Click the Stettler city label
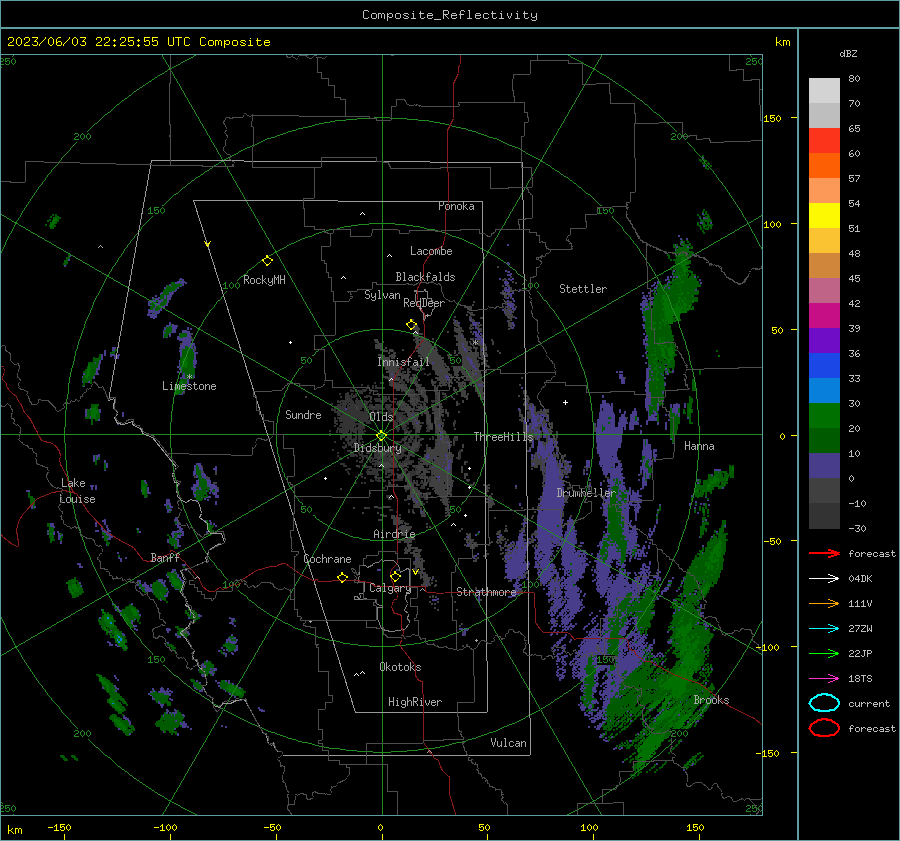The height and width of the screenshot is (841, 900). pos(583,289)
